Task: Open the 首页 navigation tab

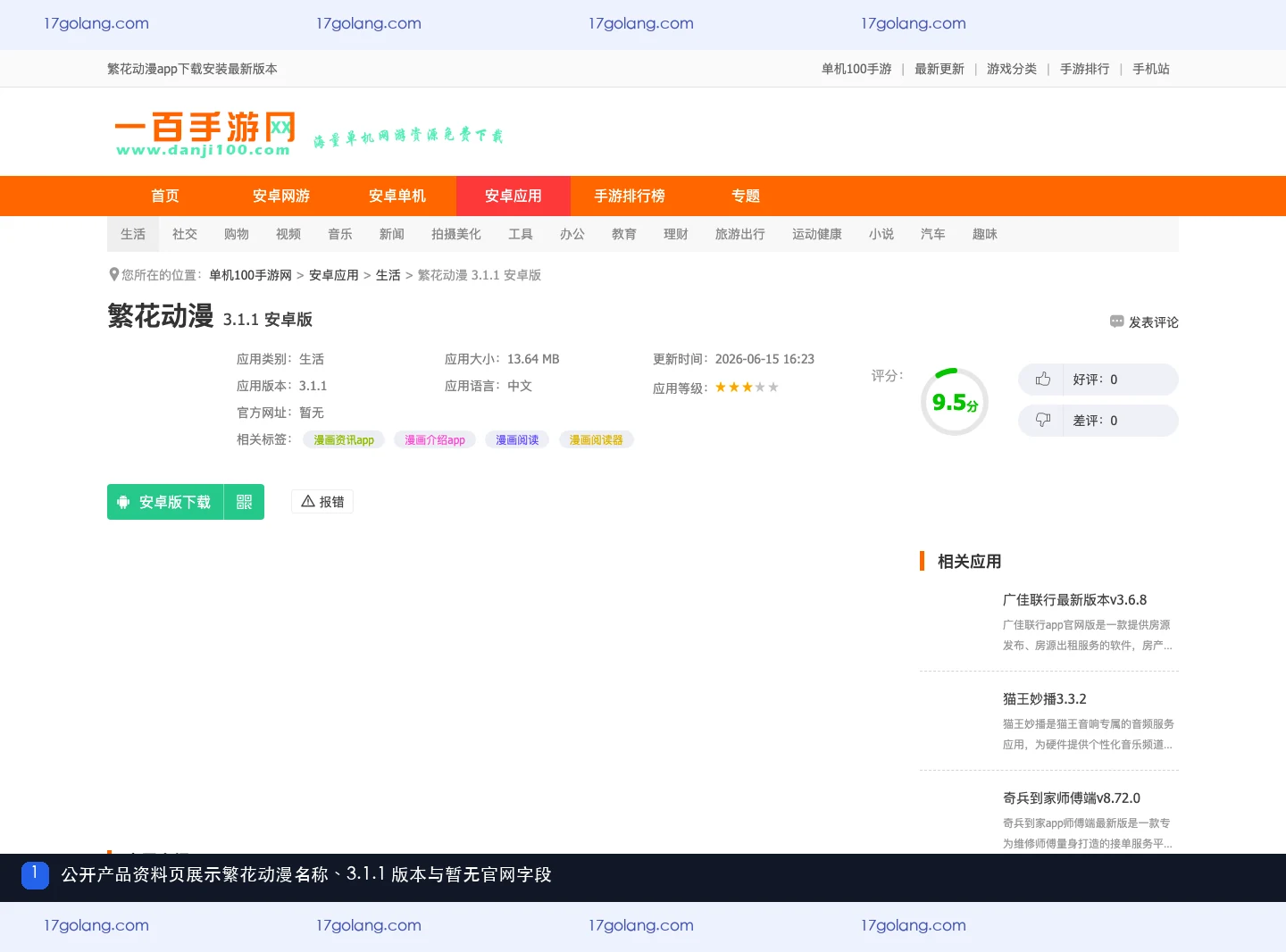Action: (165, 196)
